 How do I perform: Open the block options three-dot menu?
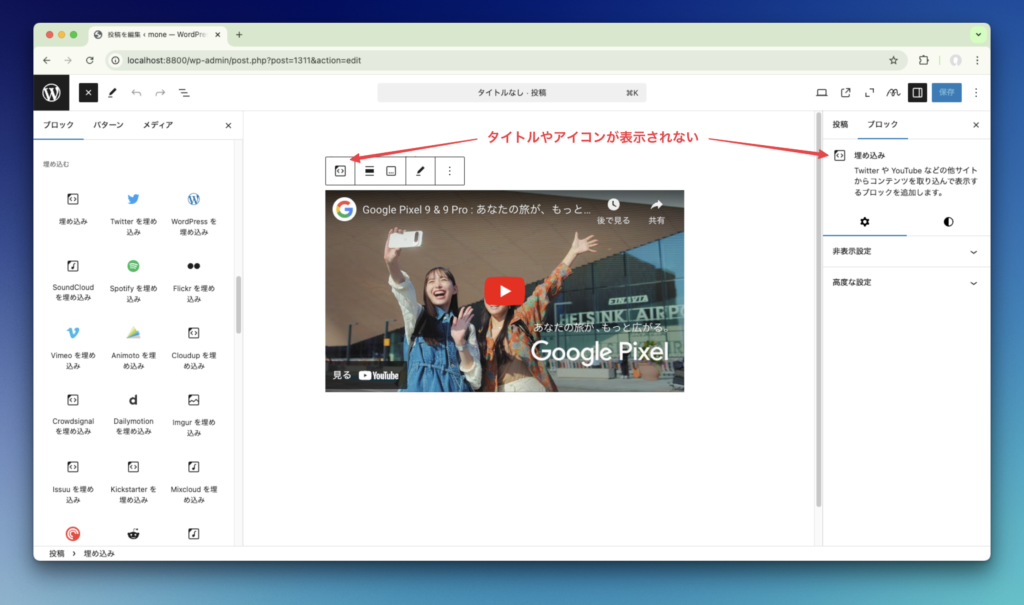[x=449, y=171]
